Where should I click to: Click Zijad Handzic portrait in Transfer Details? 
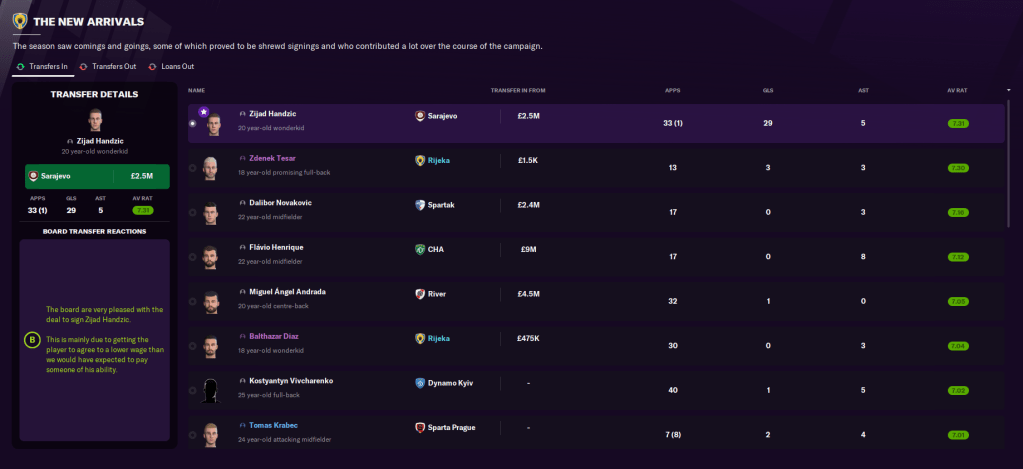click(97, 120)
